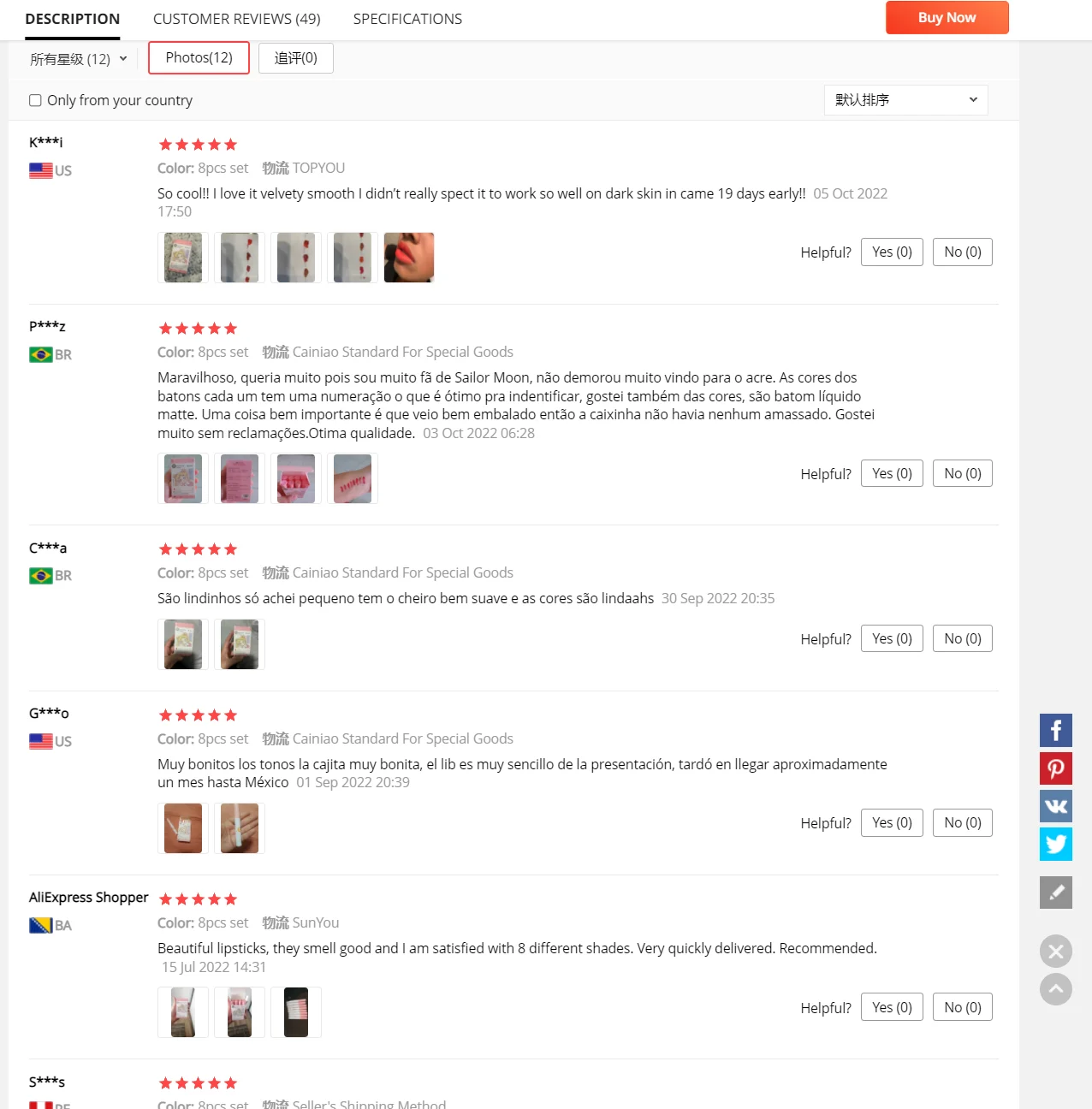
Task: Click US flag under reviewer K***i
Action: click(41, 170)
